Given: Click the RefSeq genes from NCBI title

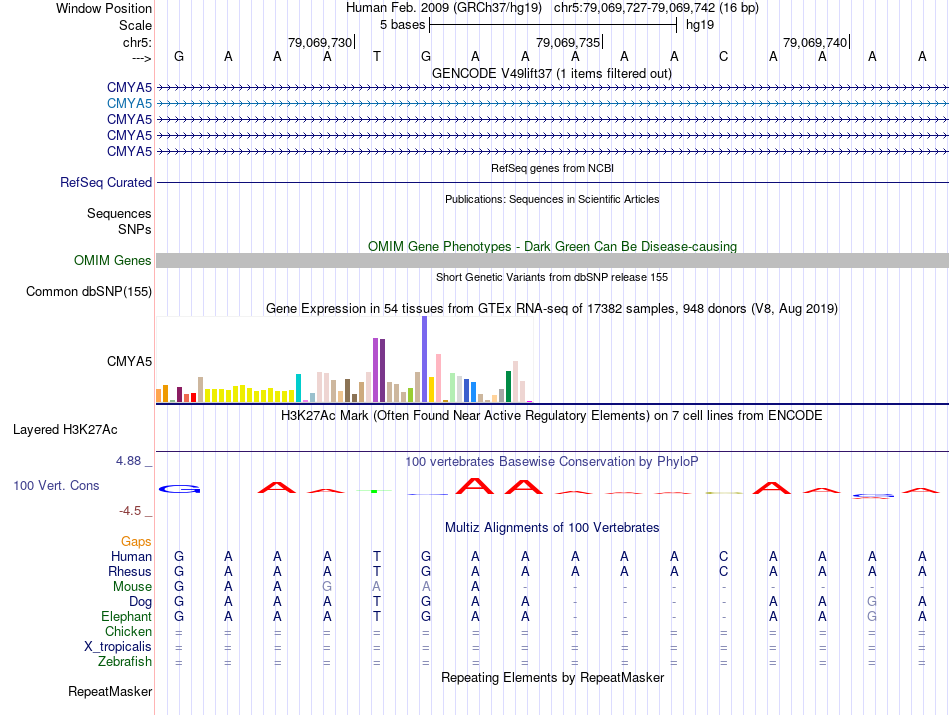Looking at the screenshot, I should (x=553, y=168).
